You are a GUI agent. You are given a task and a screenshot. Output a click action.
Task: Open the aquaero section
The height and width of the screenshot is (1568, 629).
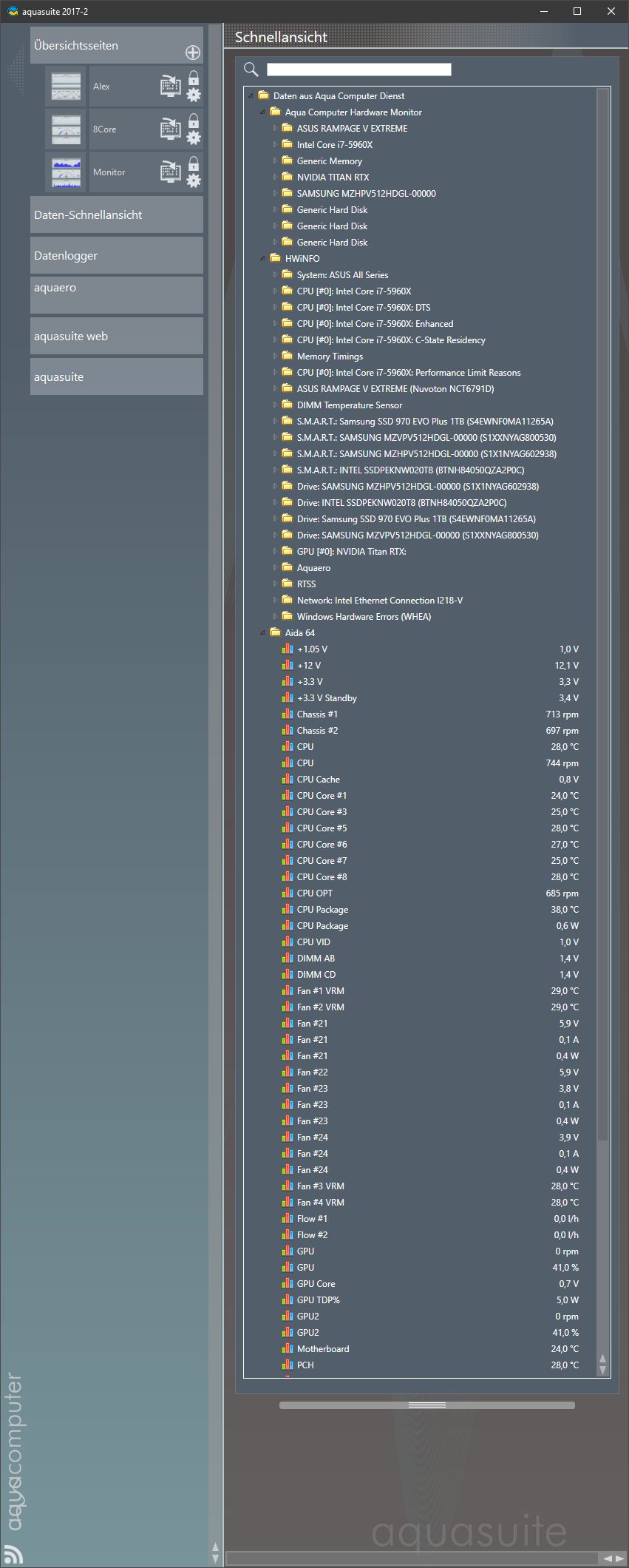pos(117,295)
